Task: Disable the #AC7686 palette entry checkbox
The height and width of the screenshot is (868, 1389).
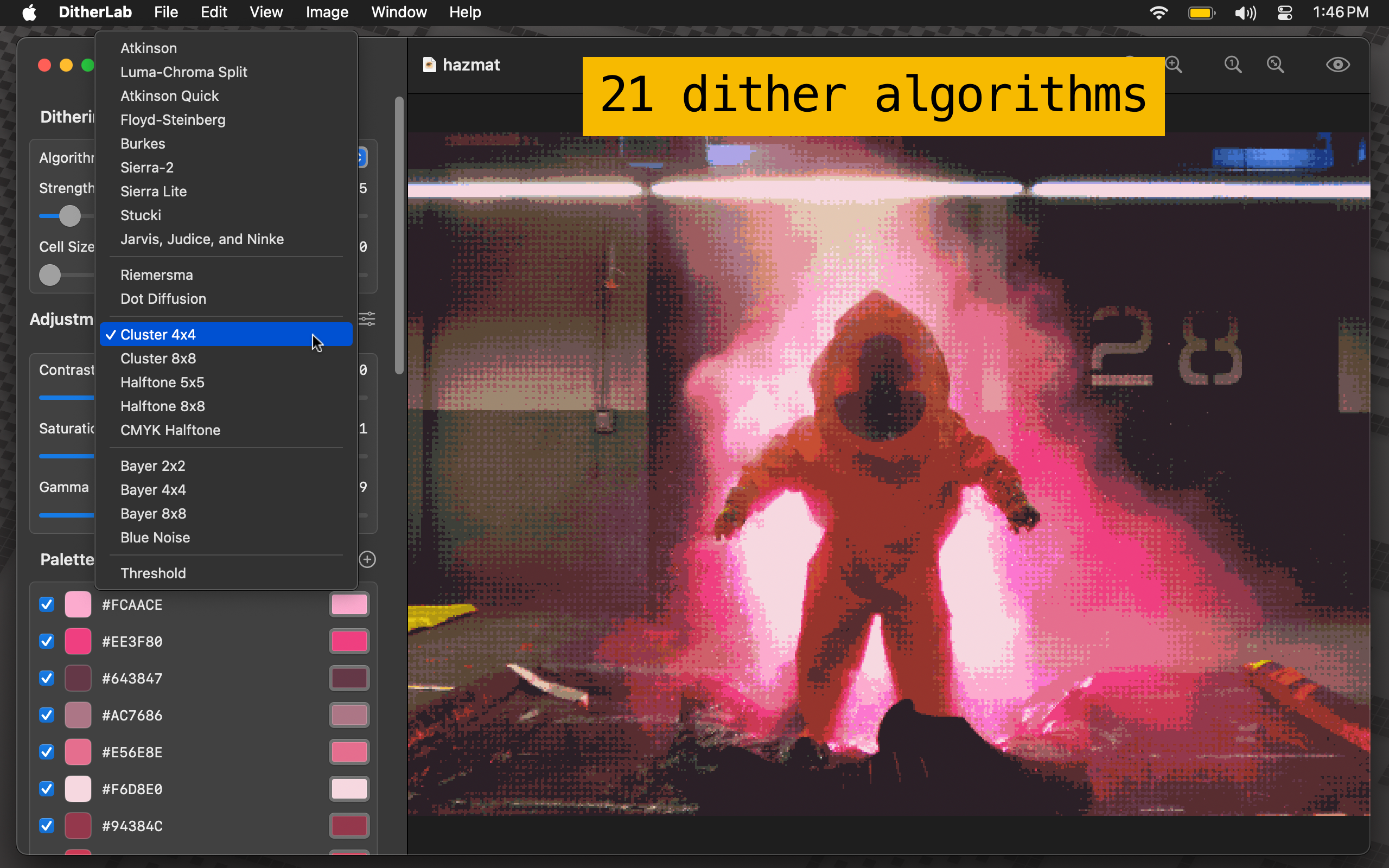Action: [47, 714]
